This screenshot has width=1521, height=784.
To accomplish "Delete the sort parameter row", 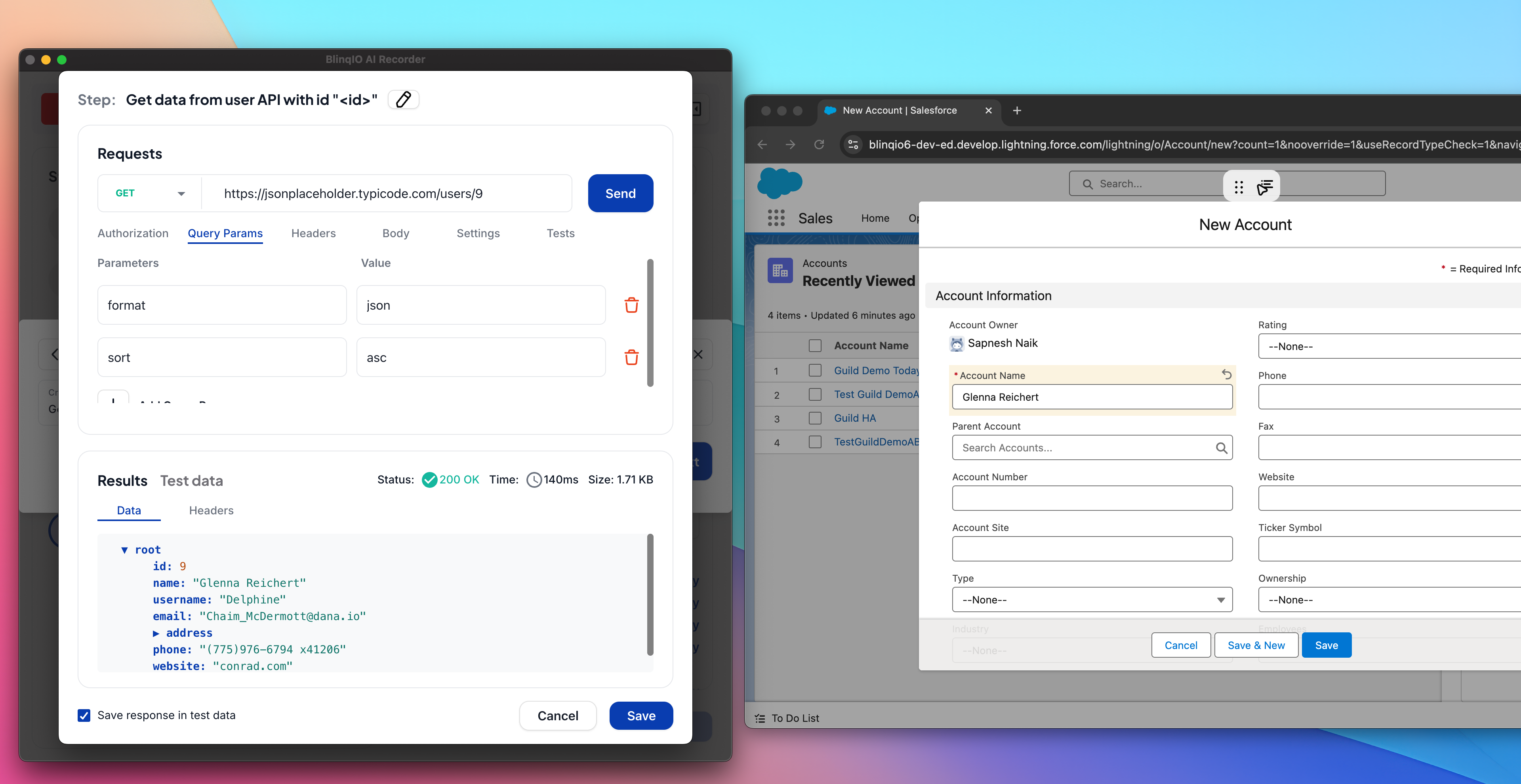I will [631, 357].
